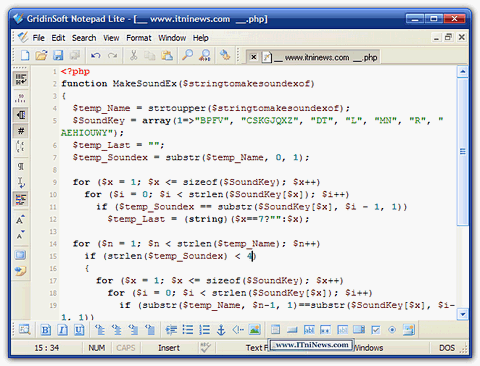This screenshot has height=366, width=480.
Task: Cut selection with scissors icon
Action: (x=134, y=55)
